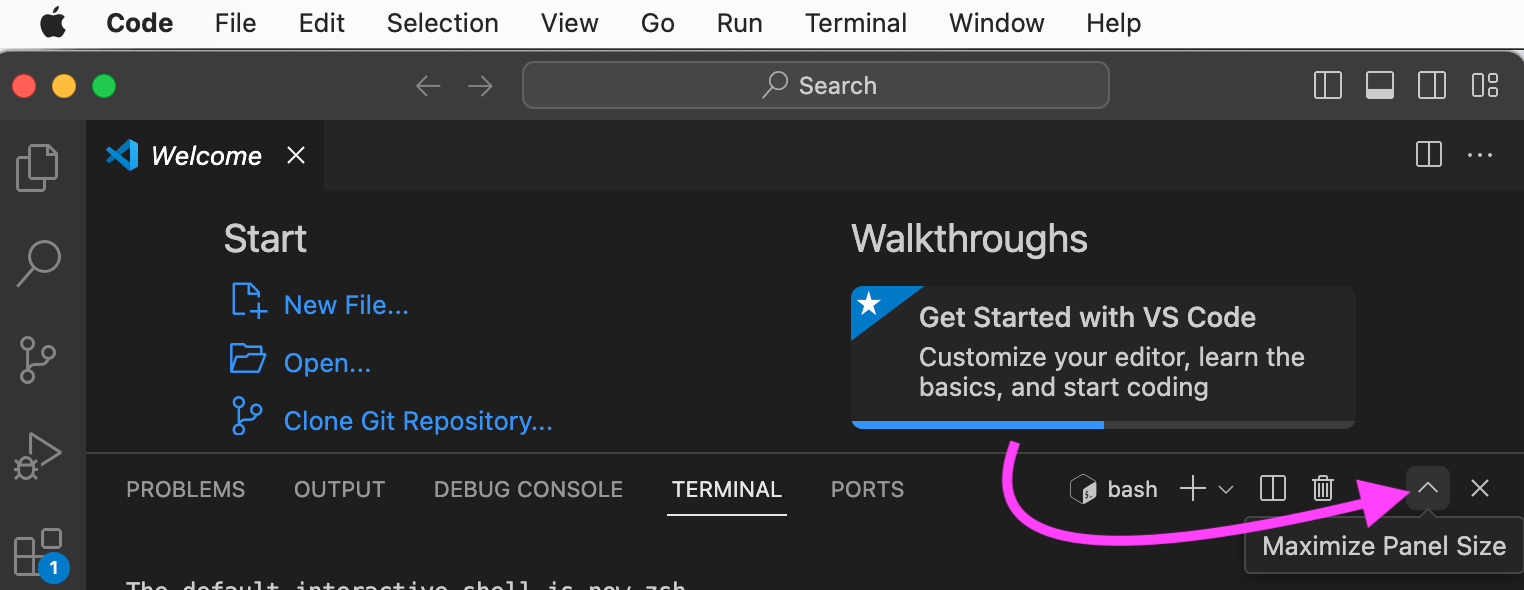Toggle the bottom panel visibility
This screenshot has width=1524, height=590.
click(1380, 86)
